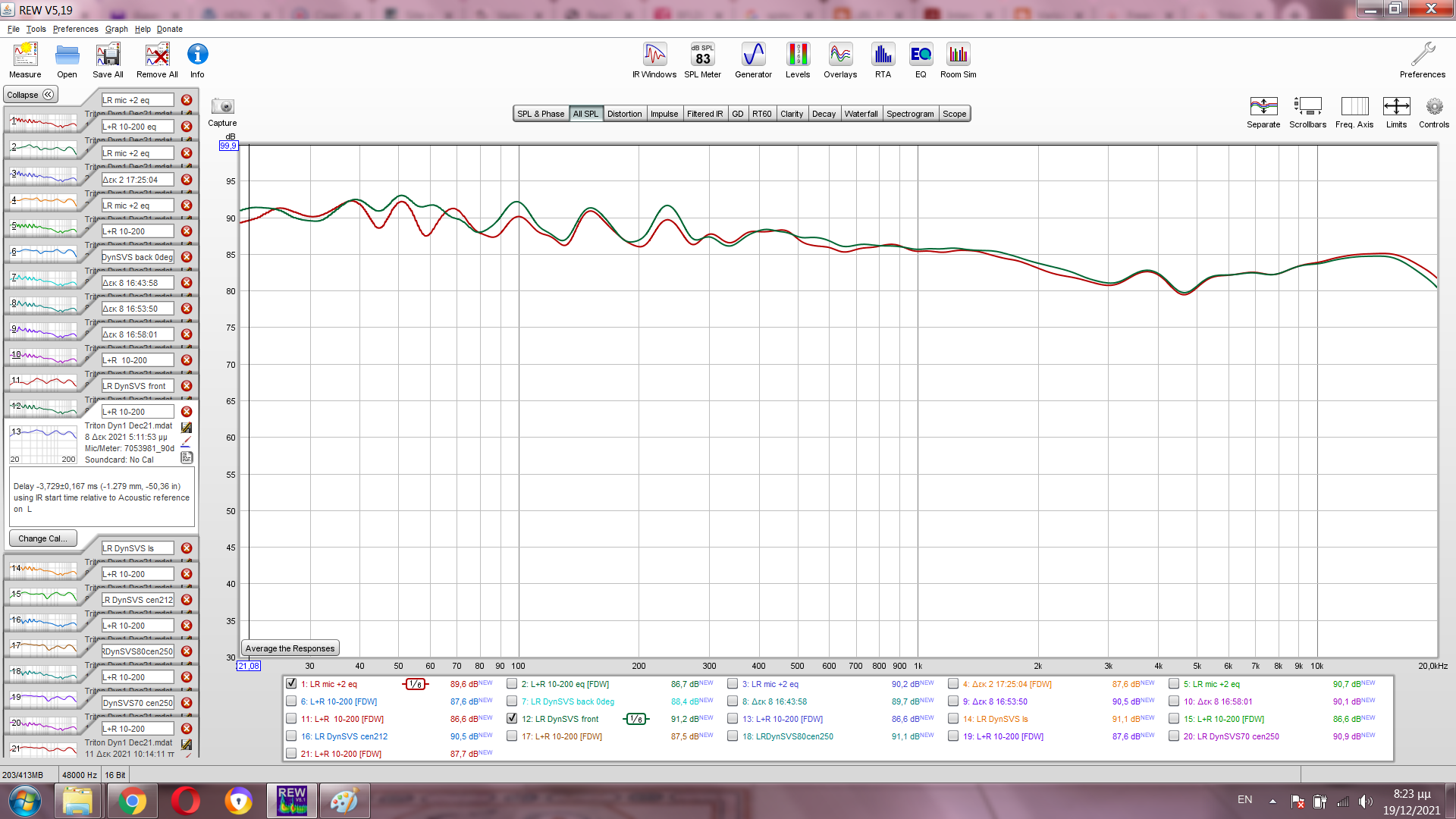The height and width of the screenshot is (819, 1456).
Task: Click the Change Cal... button
Action: (42, 538)
